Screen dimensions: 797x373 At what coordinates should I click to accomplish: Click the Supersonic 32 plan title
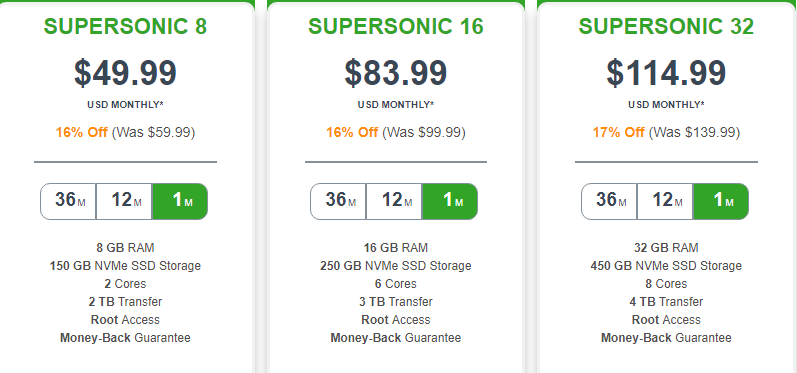pyautogui.click(x=666, y=26)
